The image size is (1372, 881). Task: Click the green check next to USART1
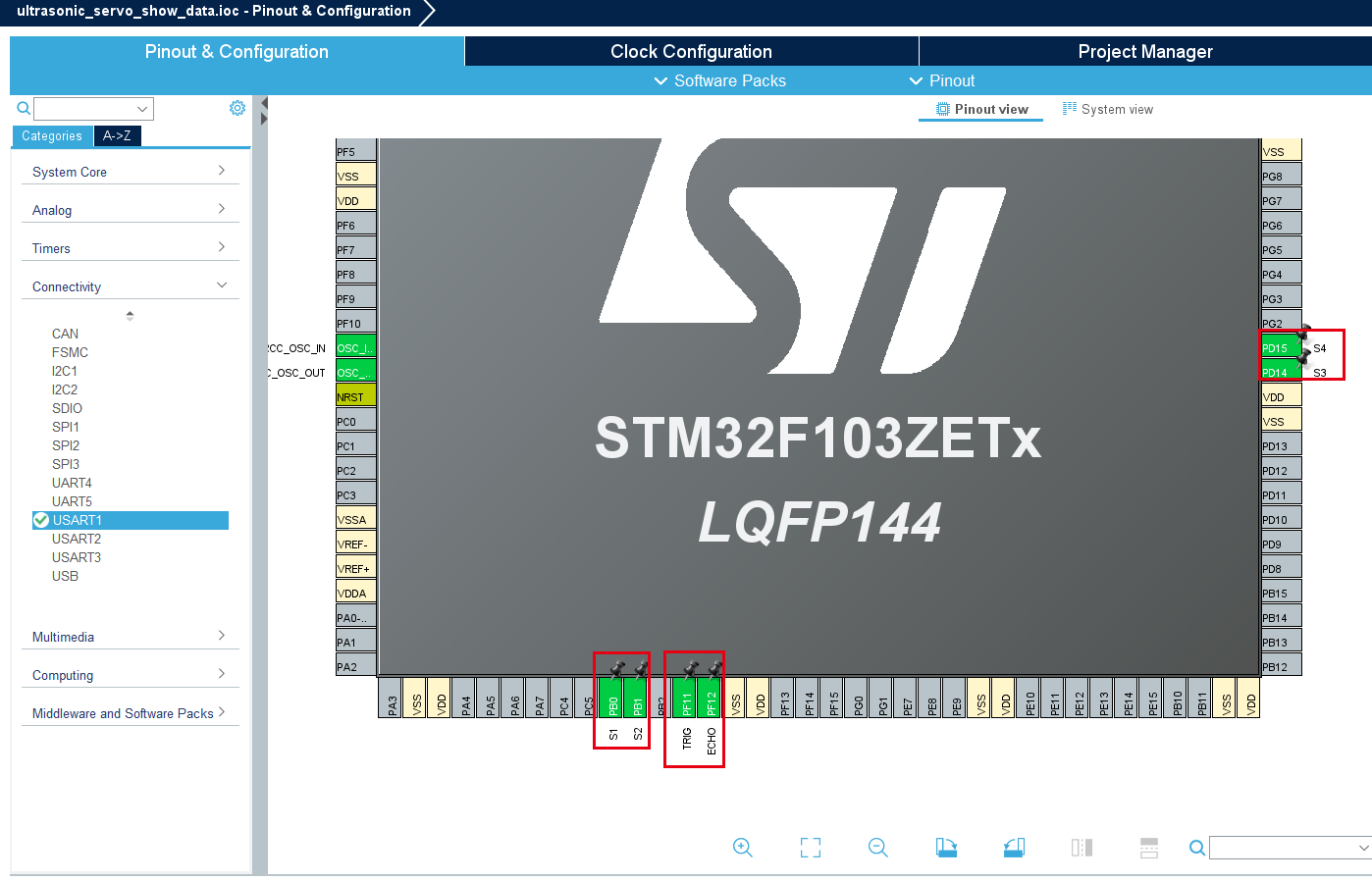click(x=41, y=520)
